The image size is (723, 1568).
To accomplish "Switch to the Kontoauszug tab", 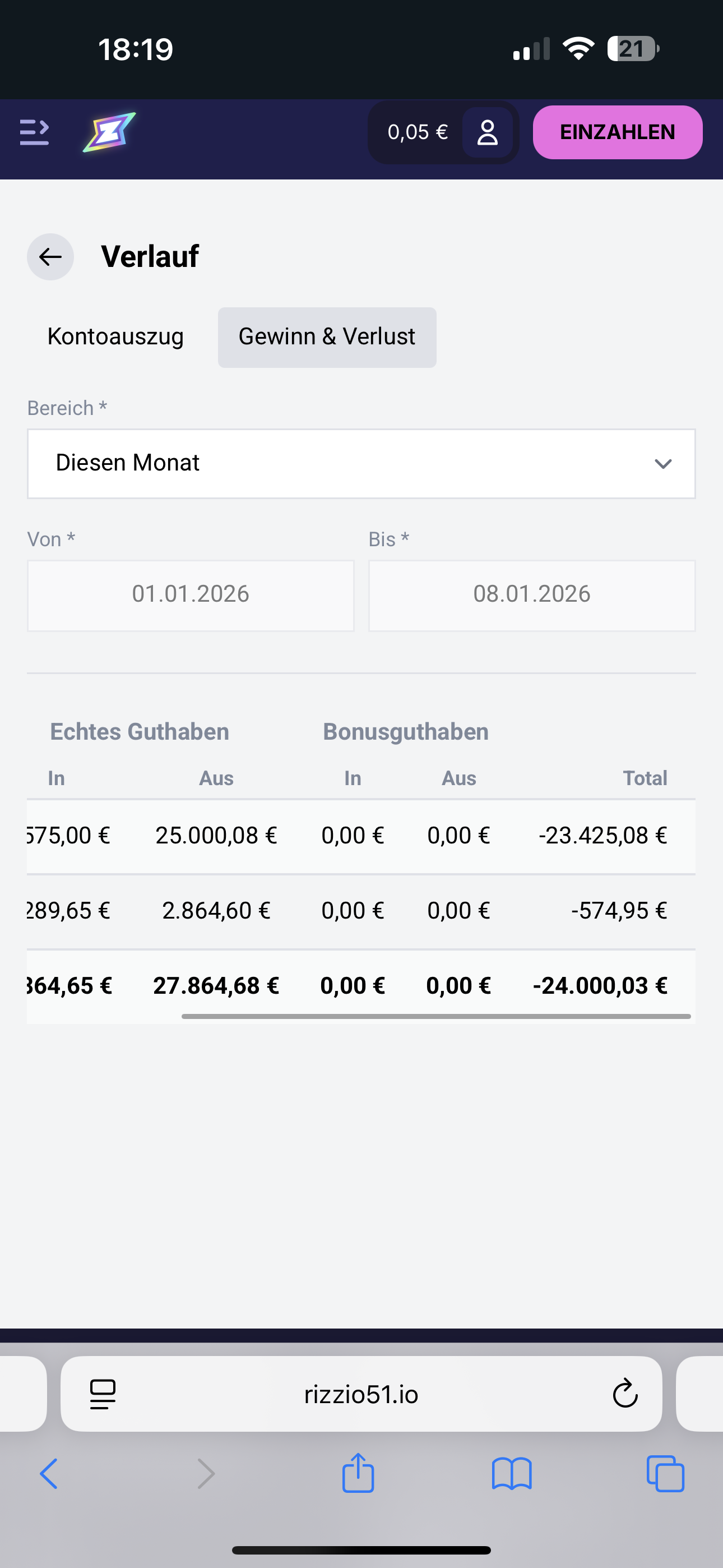I will pos(115,336).
